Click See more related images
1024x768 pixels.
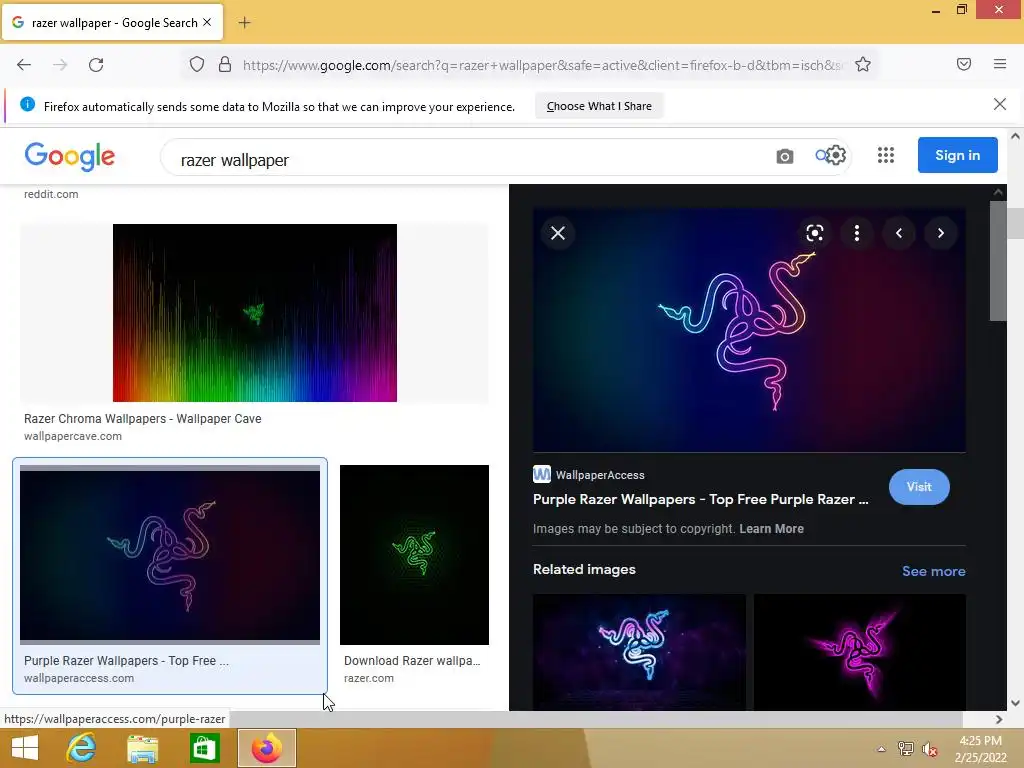tap(933, 571)
